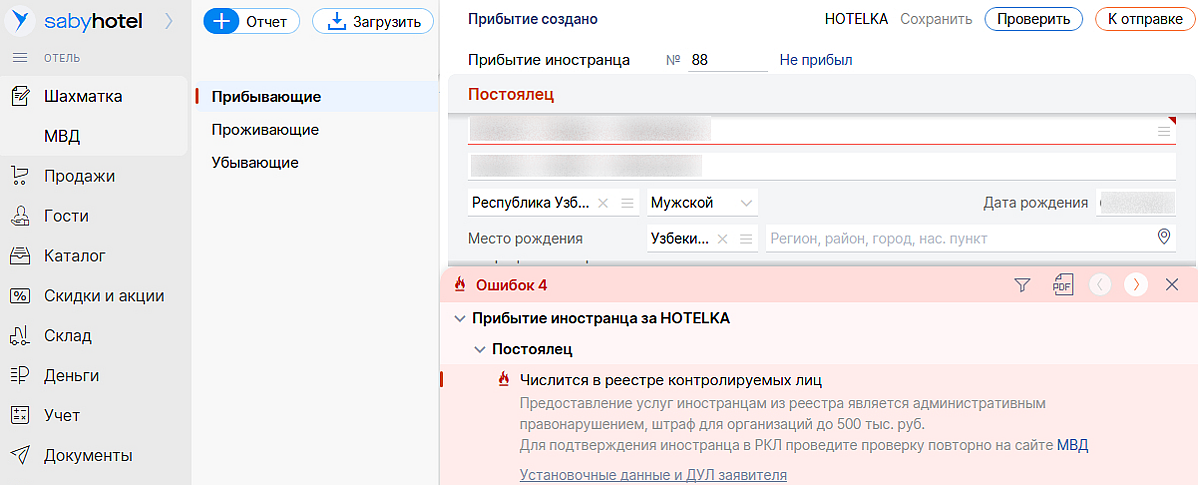Open citizenship list beside Республика Узб...

[x=627, y=203]
